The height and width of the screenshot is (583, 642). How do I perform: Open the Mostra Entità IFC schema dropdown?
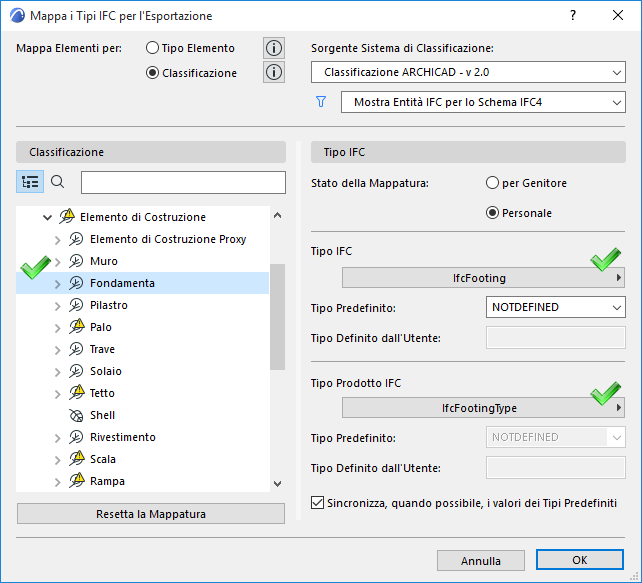coord(482,102)
